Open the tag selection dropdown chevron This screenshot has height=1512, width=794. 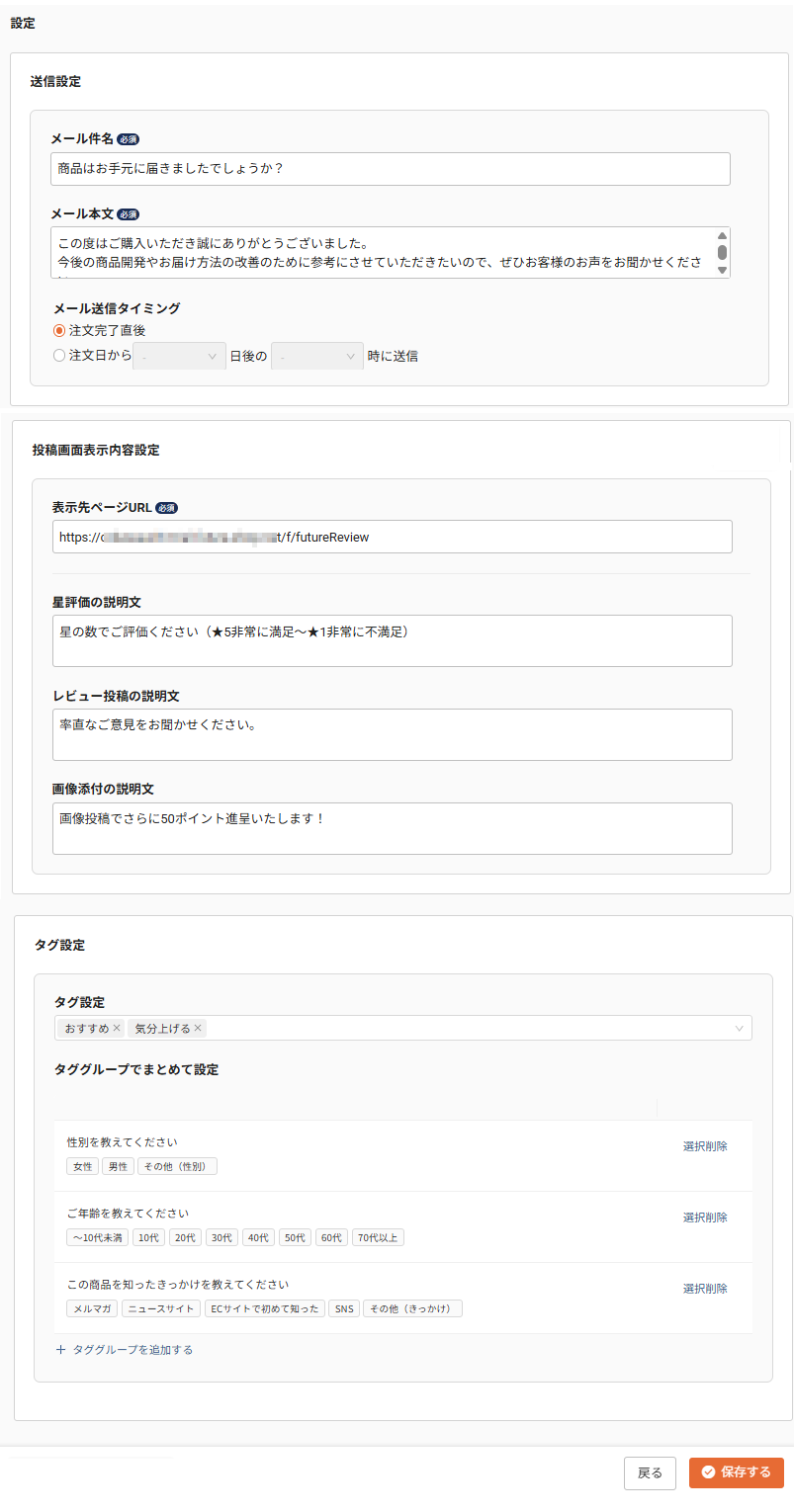coord(738,1028)
